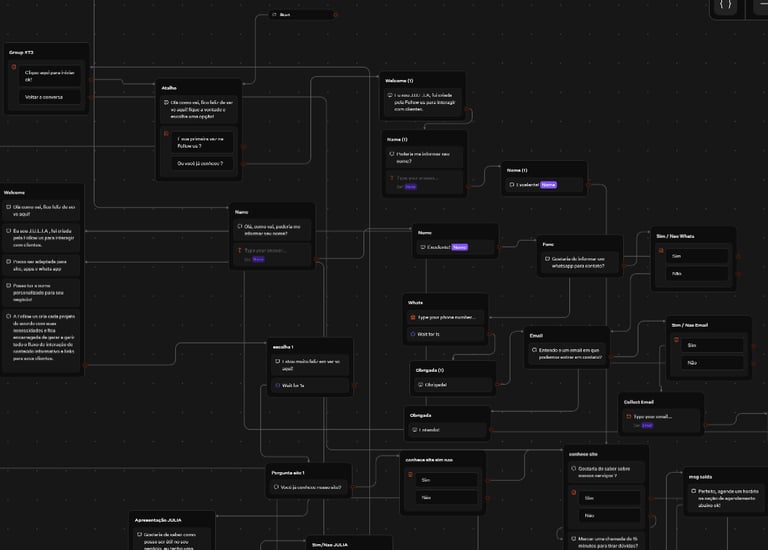
Task: Click the choice input icon in Atalho
Action: [166, 133]
